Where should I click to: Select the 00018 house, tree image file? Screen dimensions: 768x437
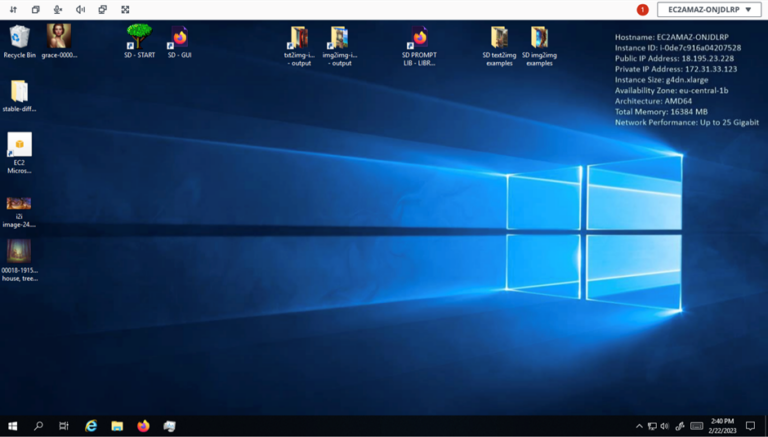point(19,251)
